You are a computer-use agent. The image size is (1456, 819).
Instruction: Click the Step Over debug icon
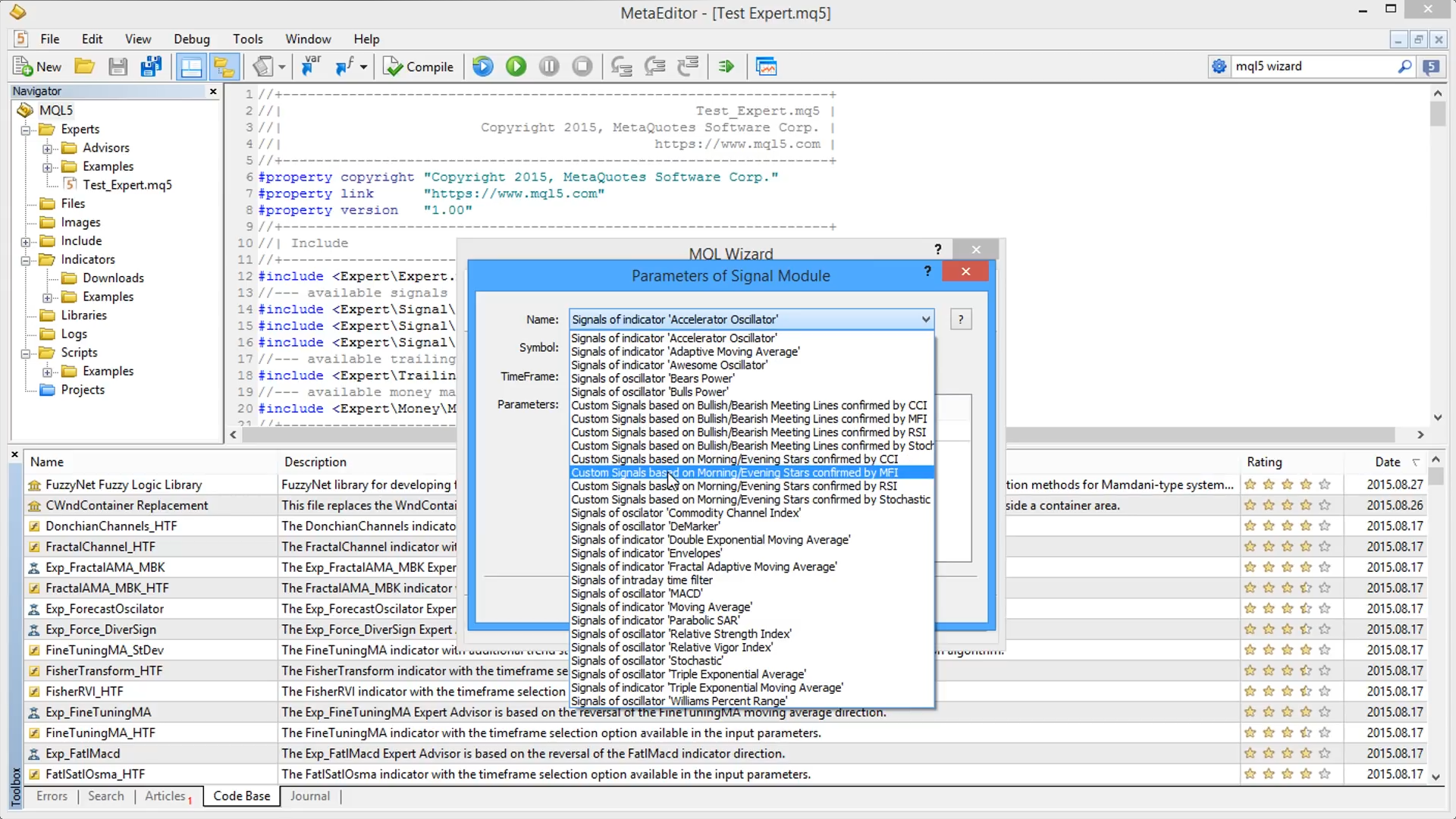(654, 67)
